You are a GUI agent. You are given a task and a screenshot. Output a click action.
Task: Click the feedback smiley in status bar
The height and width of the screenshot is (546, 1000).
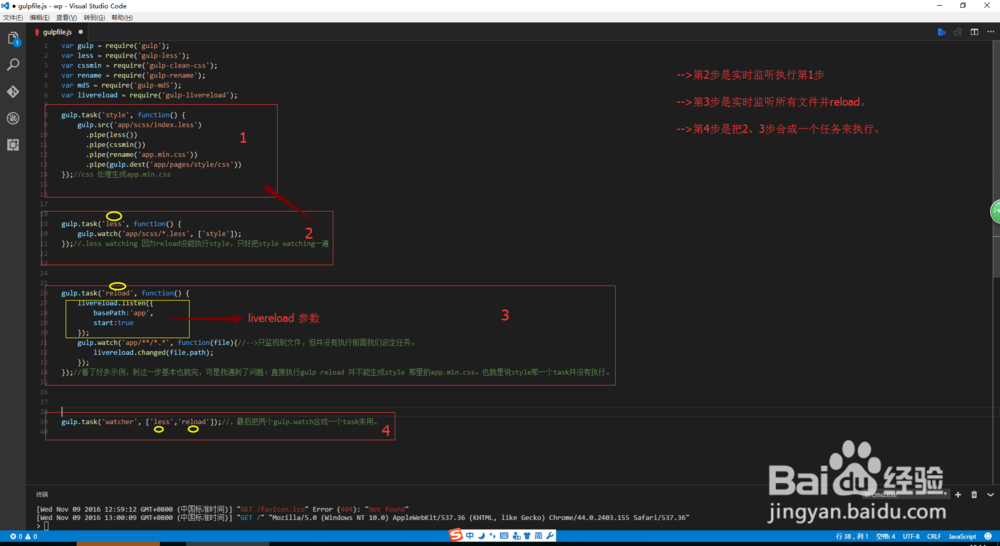(988, 536)
